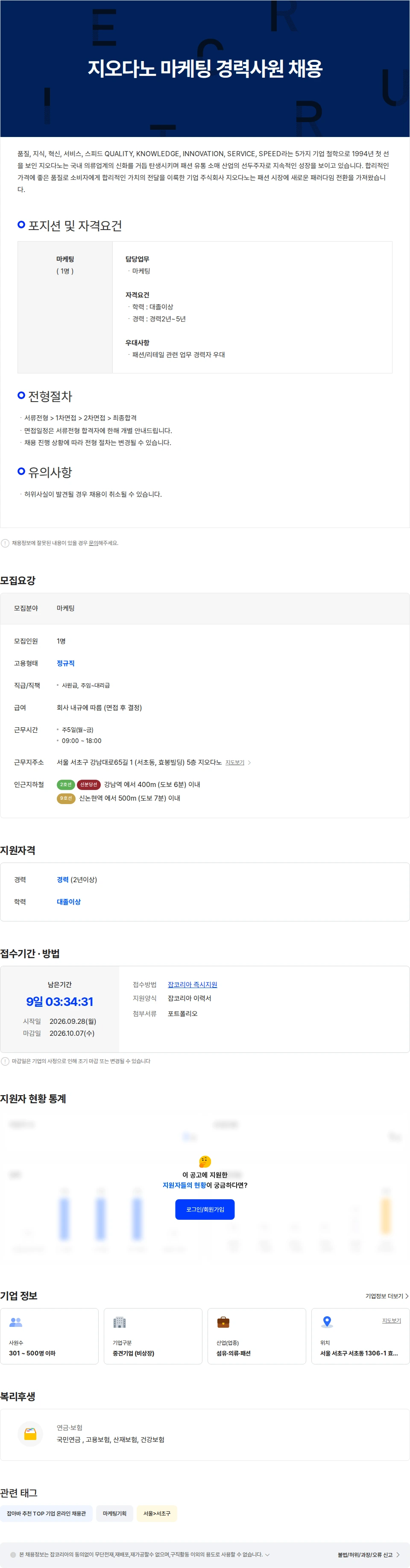Screen dimensions: 410x1568
Task: Click the 사원수 301 ~ 500명 이하 card
Action: tap(50, 1336)
